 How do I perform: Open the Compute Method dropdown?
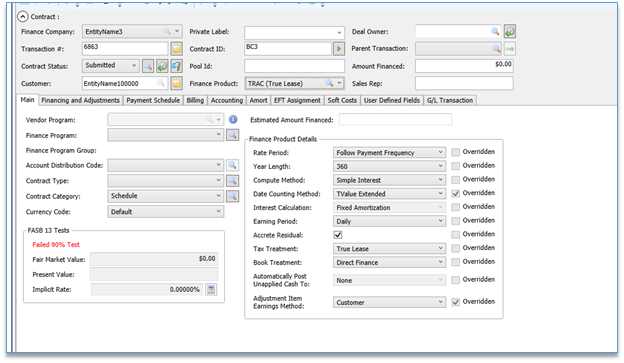point(441,180)
